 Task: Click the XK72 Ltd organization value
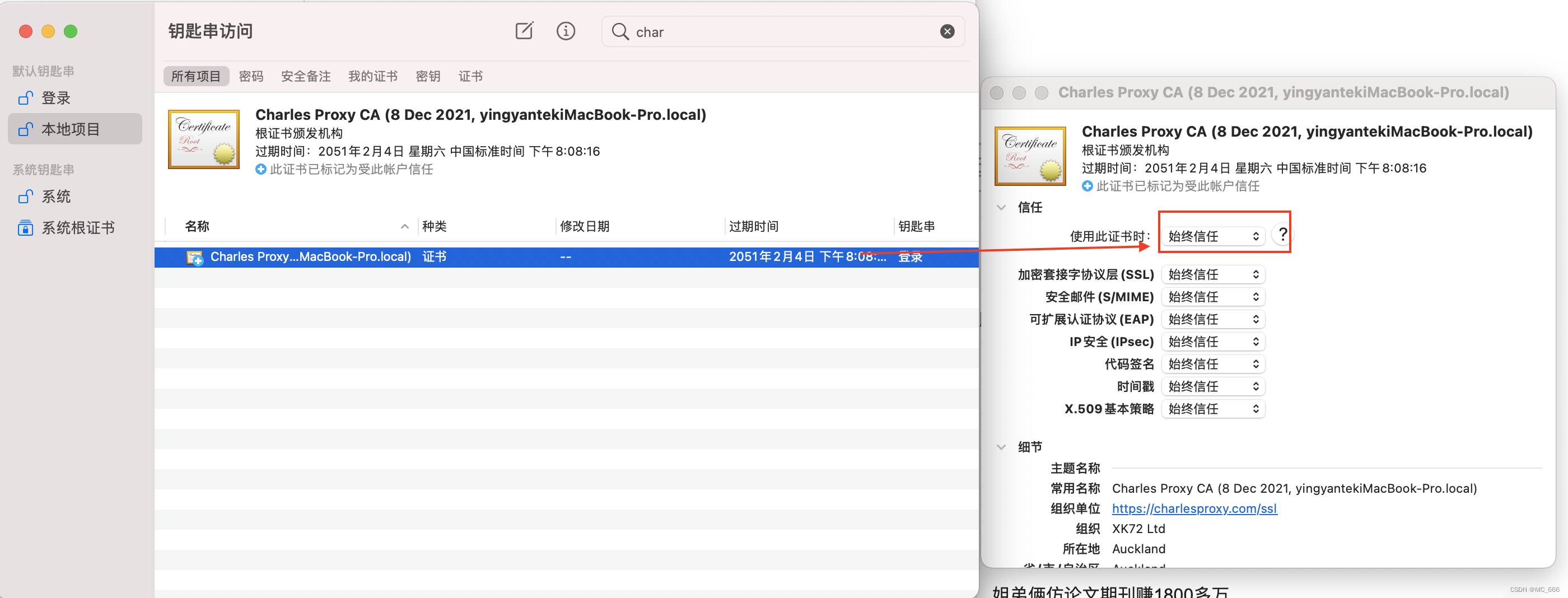[1138, 529]
